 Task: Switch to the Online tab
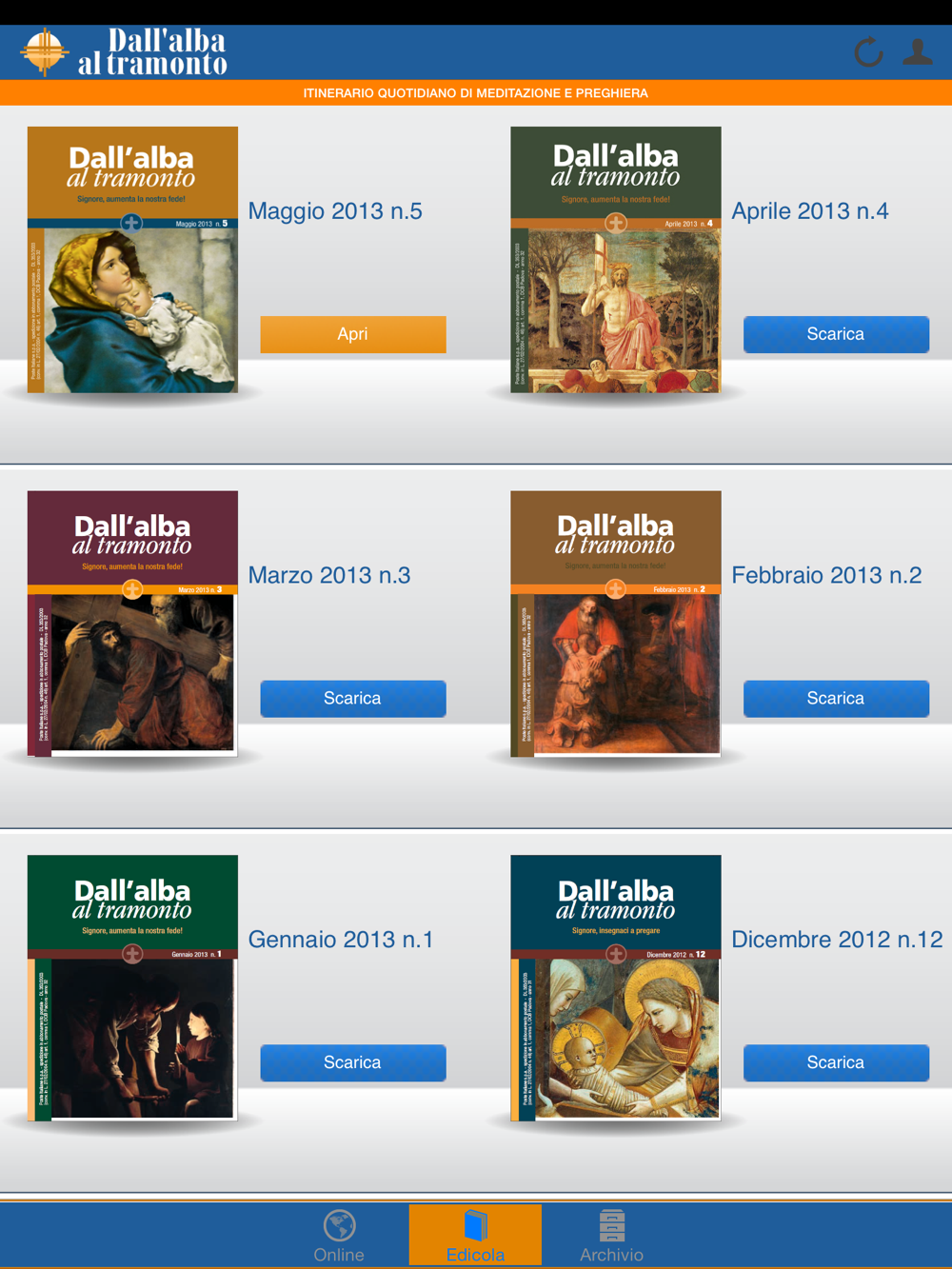[339, 1236]
